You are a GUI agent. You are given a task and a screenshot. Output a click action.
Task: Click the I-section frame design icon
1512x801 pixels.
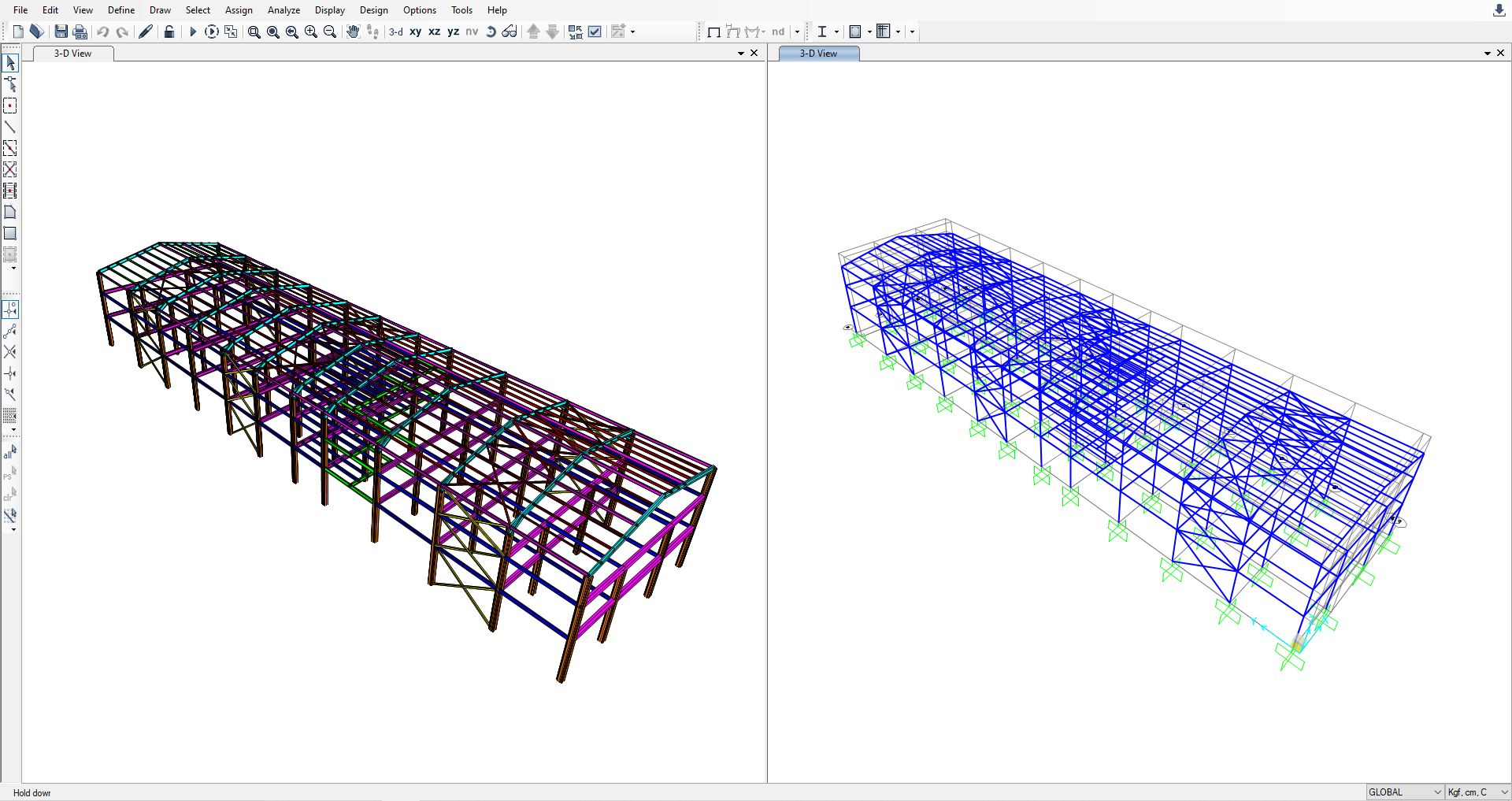822,32
